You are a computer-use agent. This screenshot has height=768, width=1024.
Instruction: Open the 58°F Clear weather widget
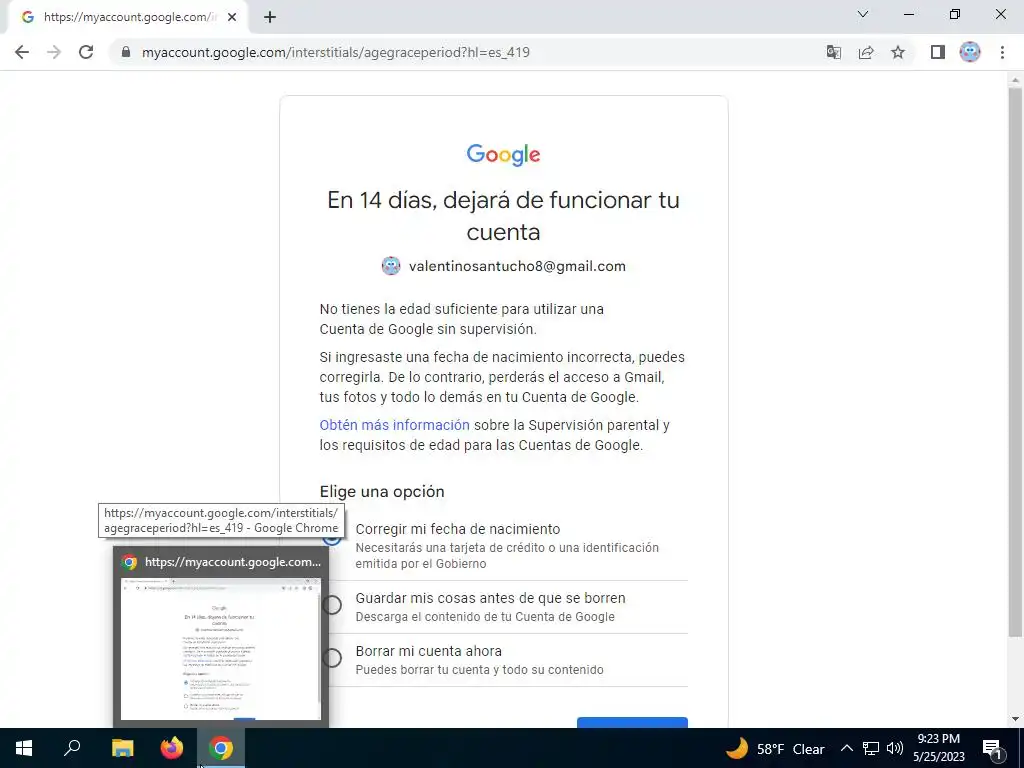(x=775, y=748)
